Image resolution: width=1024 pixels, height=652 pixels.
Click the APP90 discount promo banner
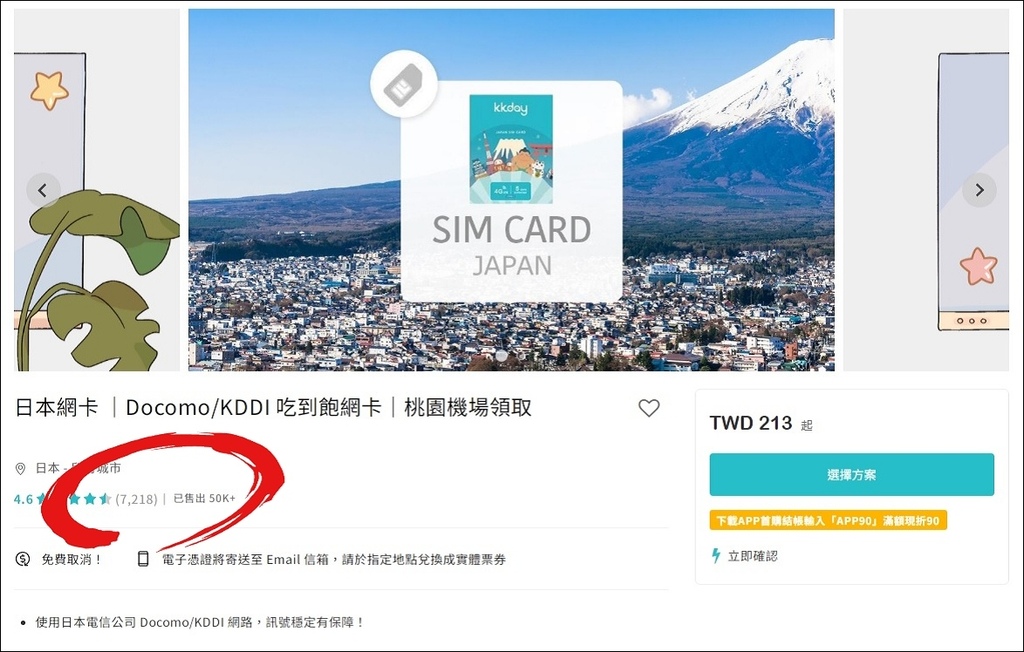click(828, 521)
